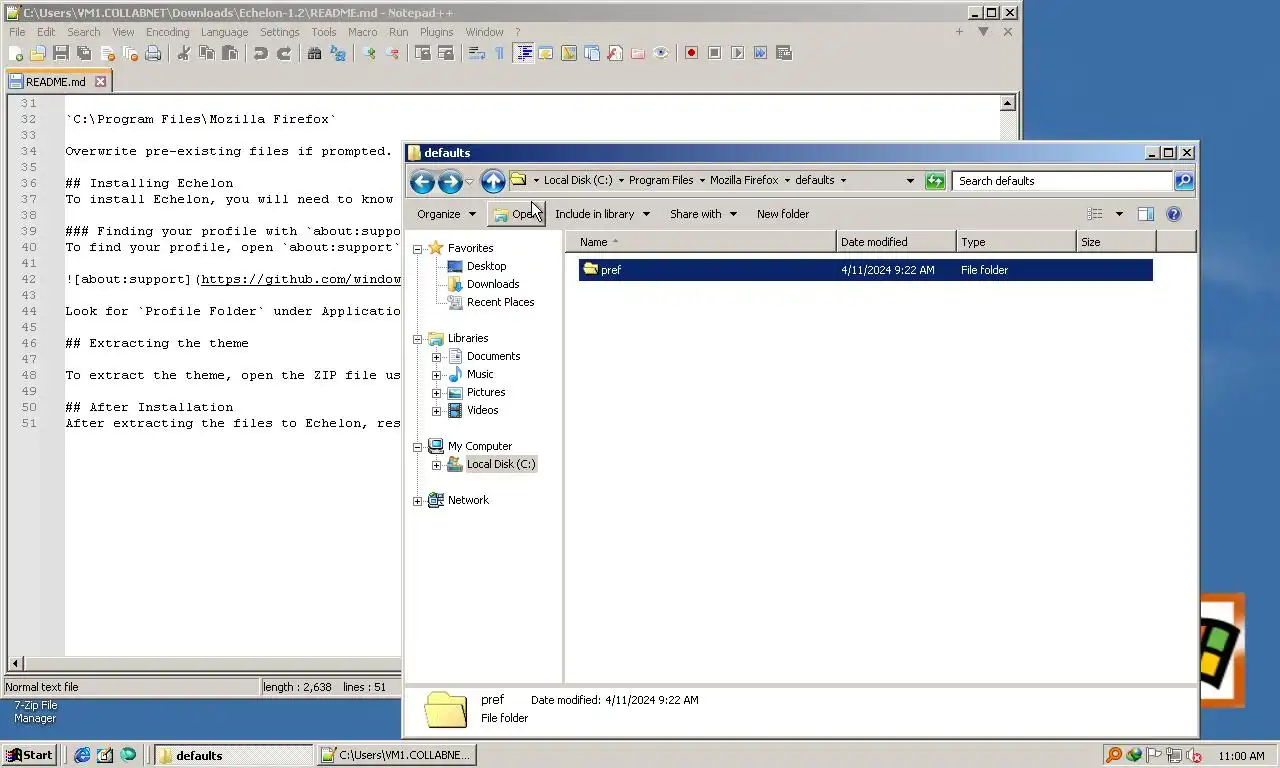Open the address bar history dropdown arrow
The width and height of the screenshot is (1280, 768).
[910, 181]
